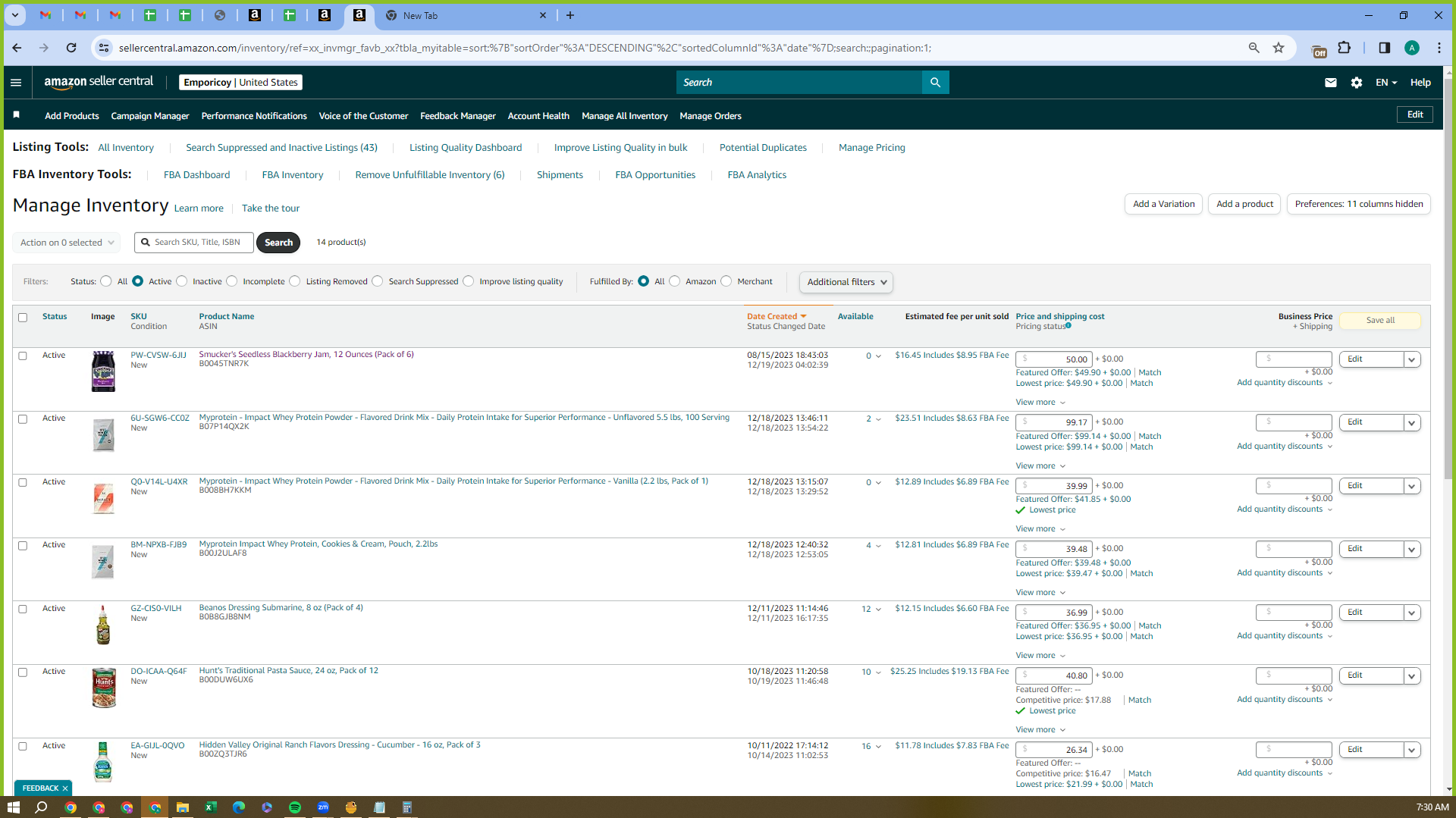Click the SKU search input field
The width and height of the screenshot is (1456, 818).
click(x=194, y=243)
